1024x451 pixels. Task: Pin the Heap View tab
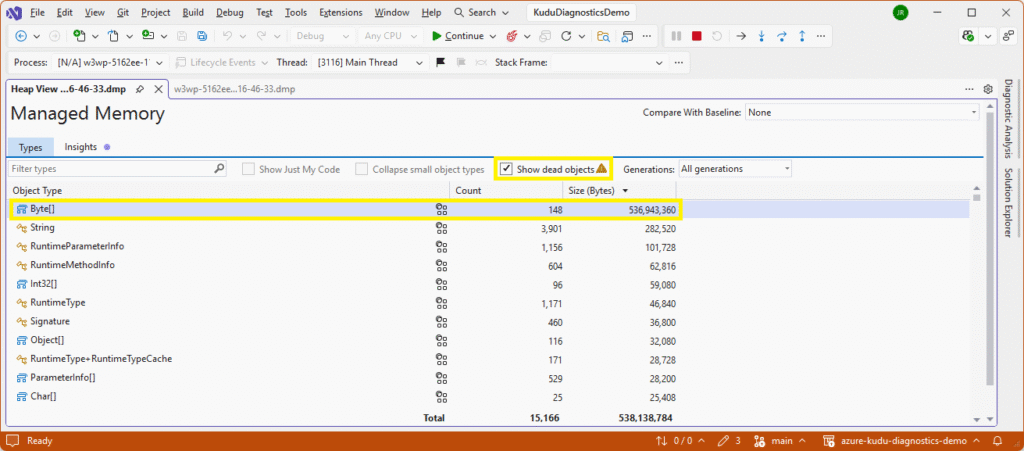pos(140,89)
